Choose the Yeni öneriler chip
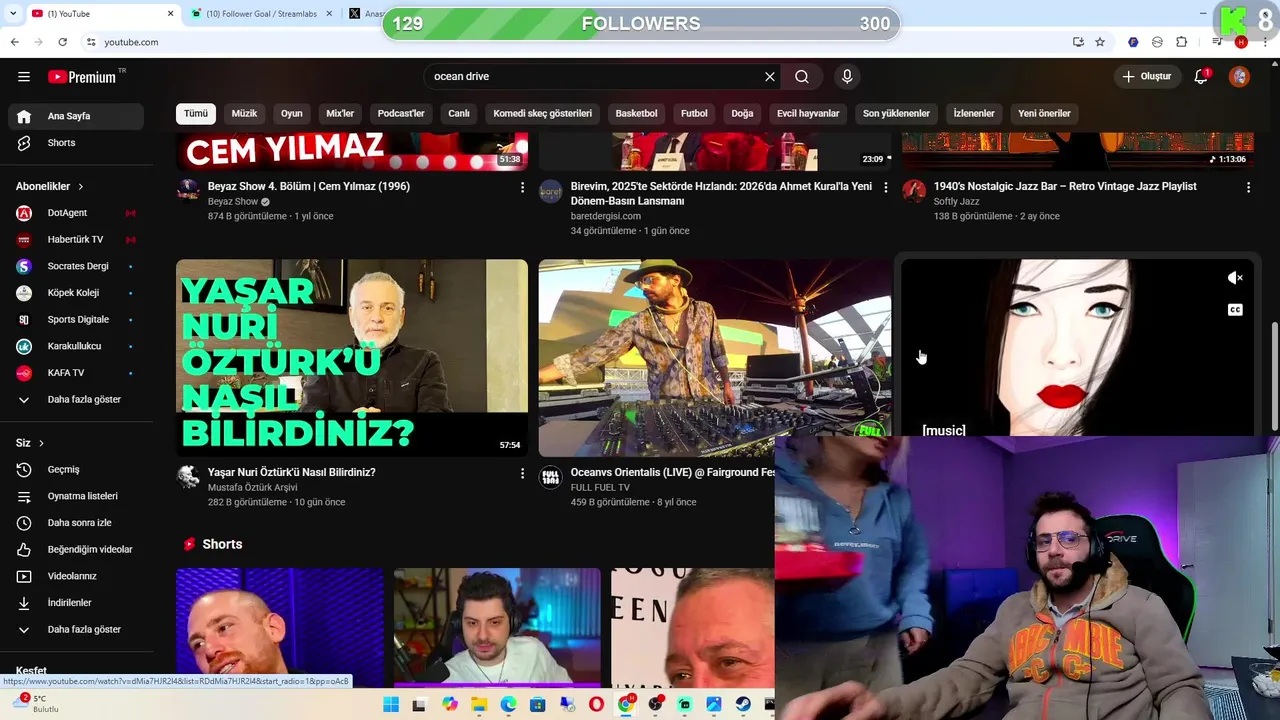The height and width of the screenshot is (720, 1280). coord(1044,113)
